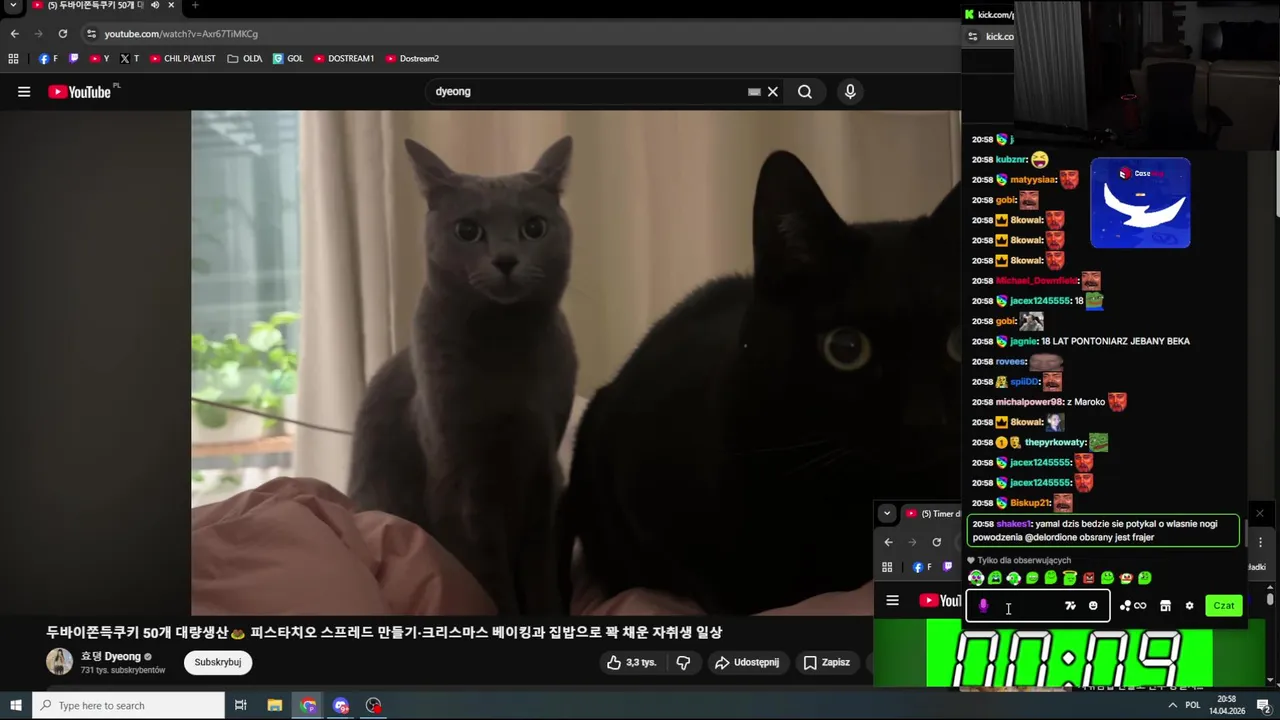Click username kubznr in Kick chat
This screenshot has height=720, width=1280.
tap(1011, 160)
